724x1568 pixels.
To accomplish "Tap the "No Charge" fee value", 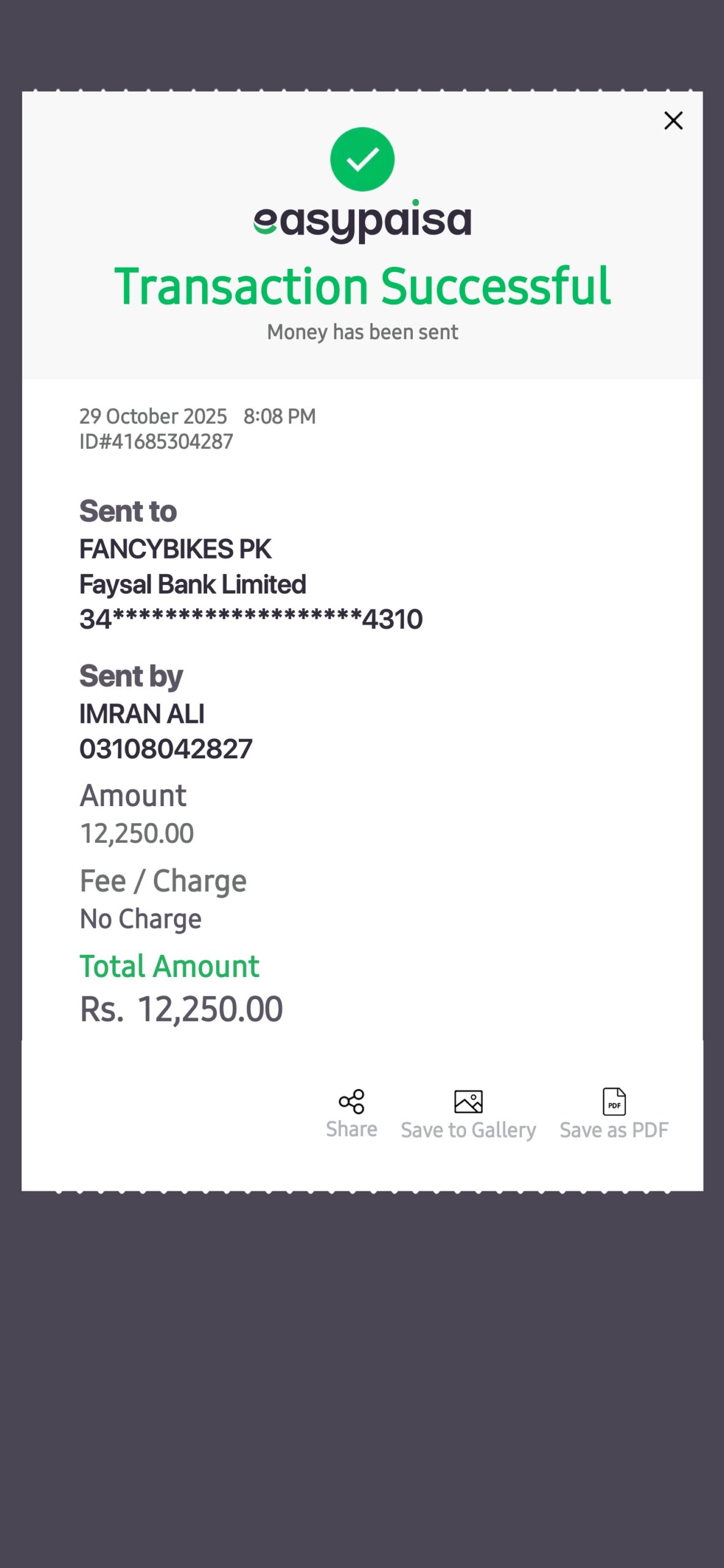I will coord(141,919).
